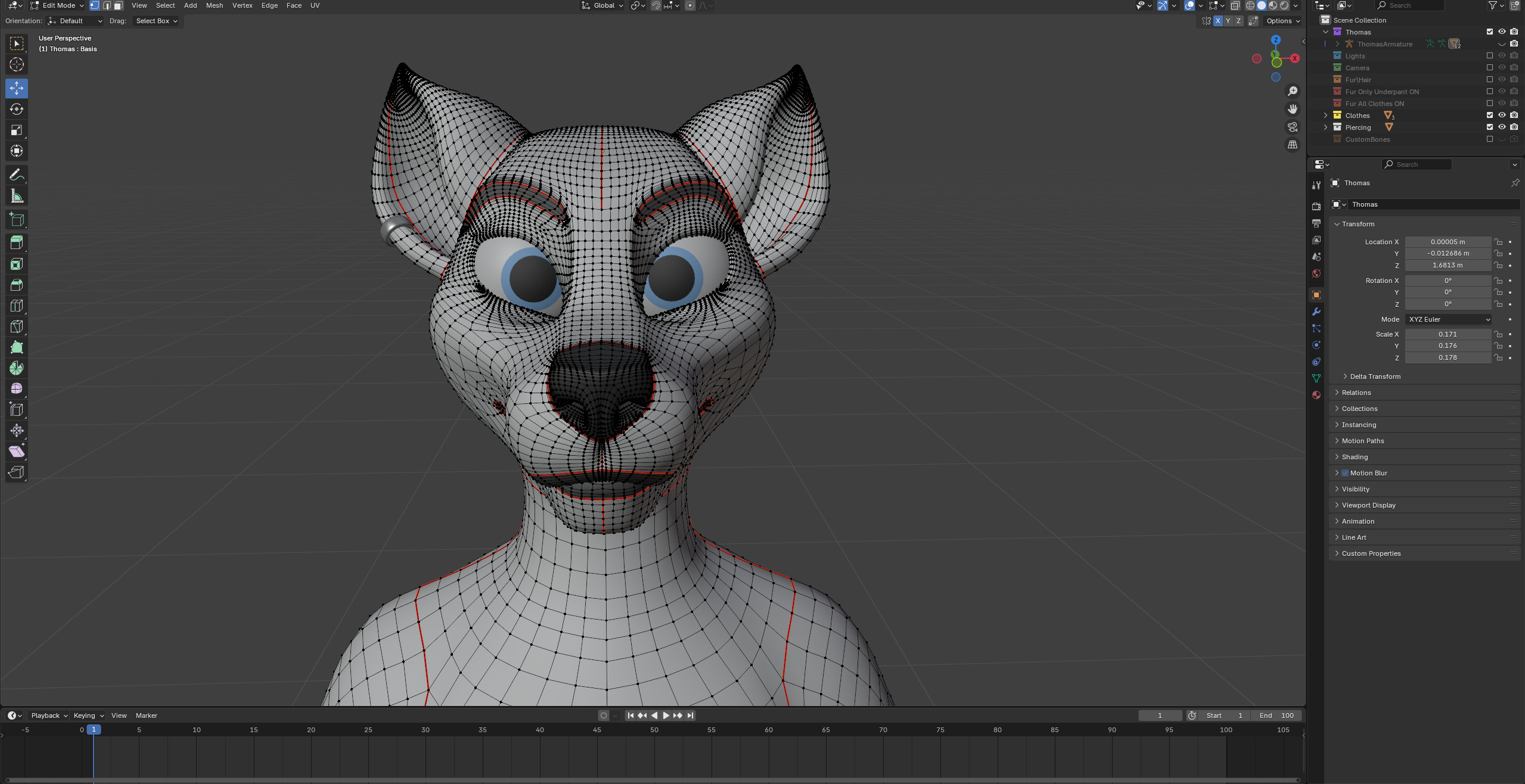
Task: Open the Edge menu
Action: 269,5
